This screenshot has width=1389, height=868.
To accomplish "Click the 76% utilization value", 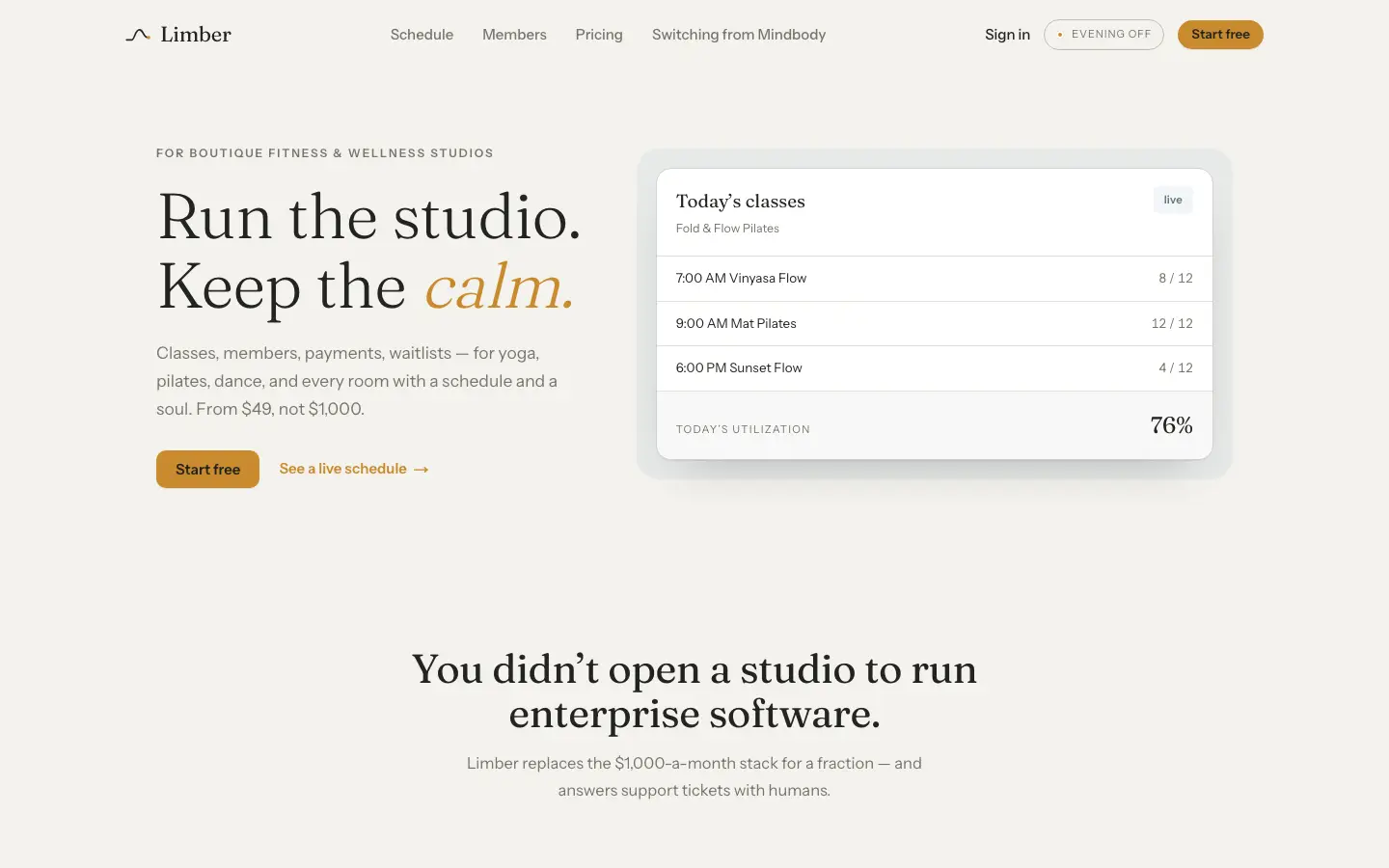I will pos(1171,425).
